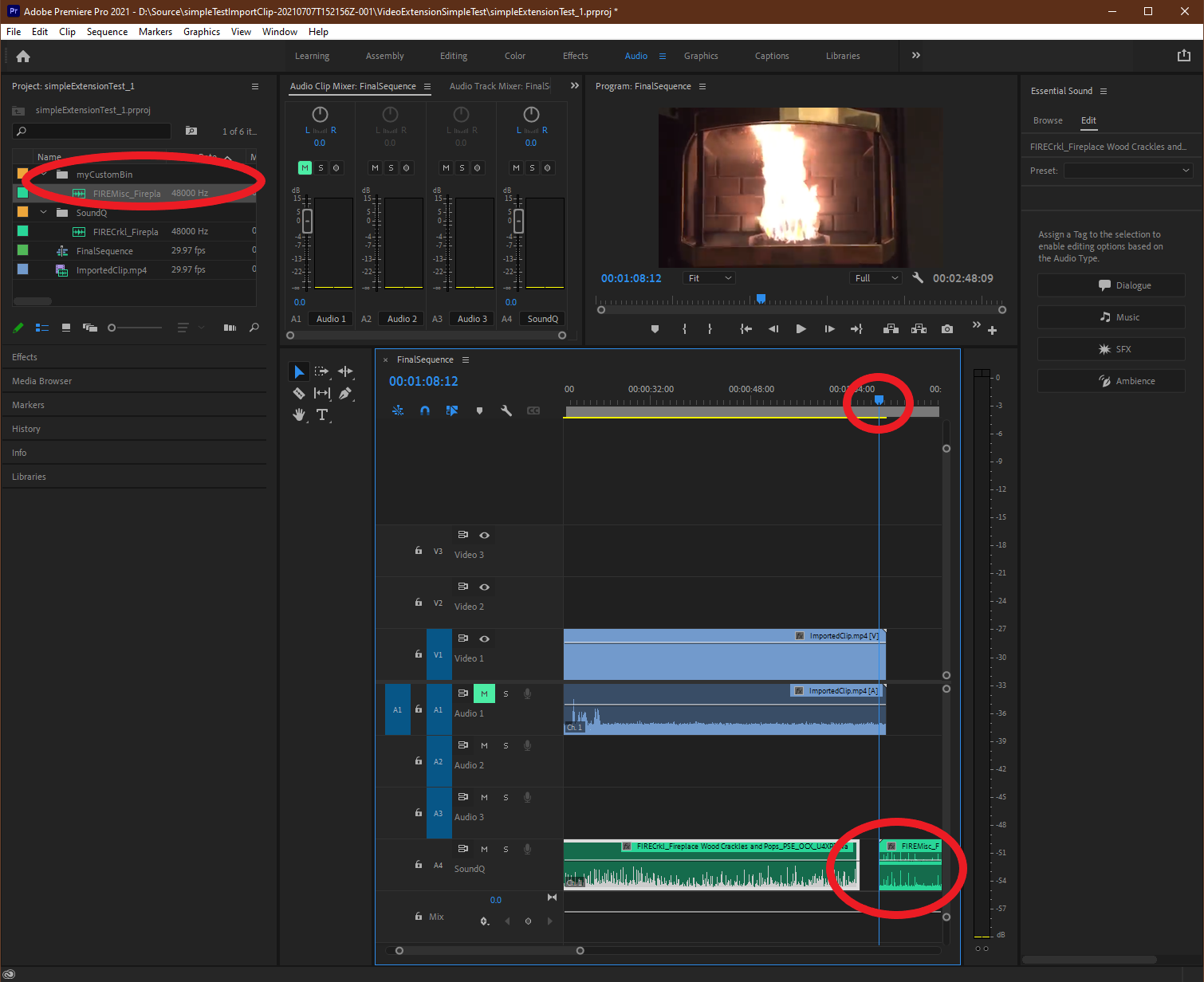1204x982 pixels.
Task: Step back one frame in Program Monitor
Action: coord(773,329)
